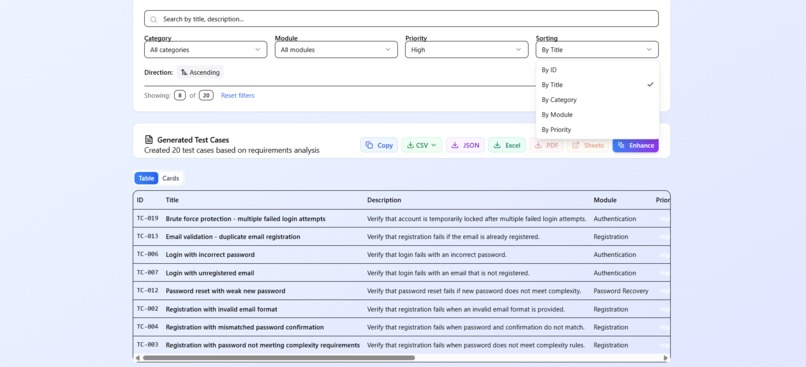Export test cases to Excel
This screenshot has width=806, height=367.
tap(507, 145)
